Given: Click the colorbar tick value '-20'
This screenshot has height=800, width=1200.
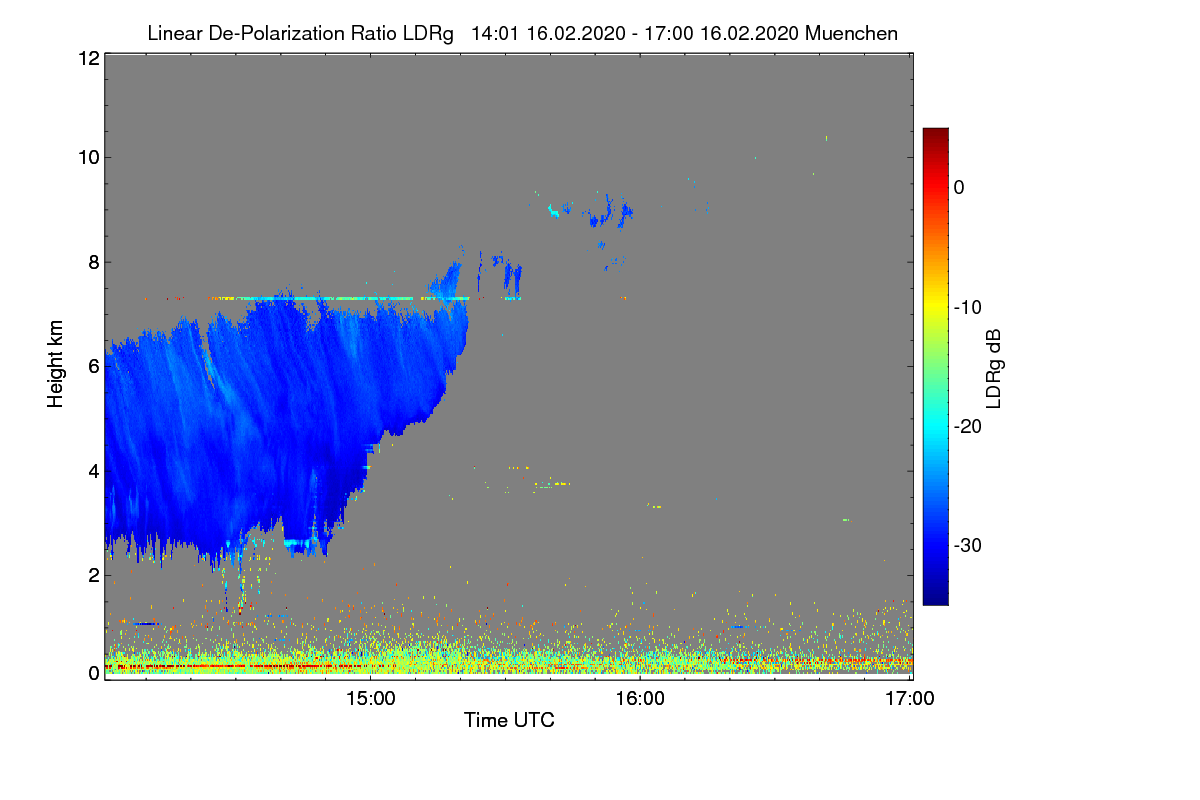Looking at the screenshot, I should coord(968,426).
